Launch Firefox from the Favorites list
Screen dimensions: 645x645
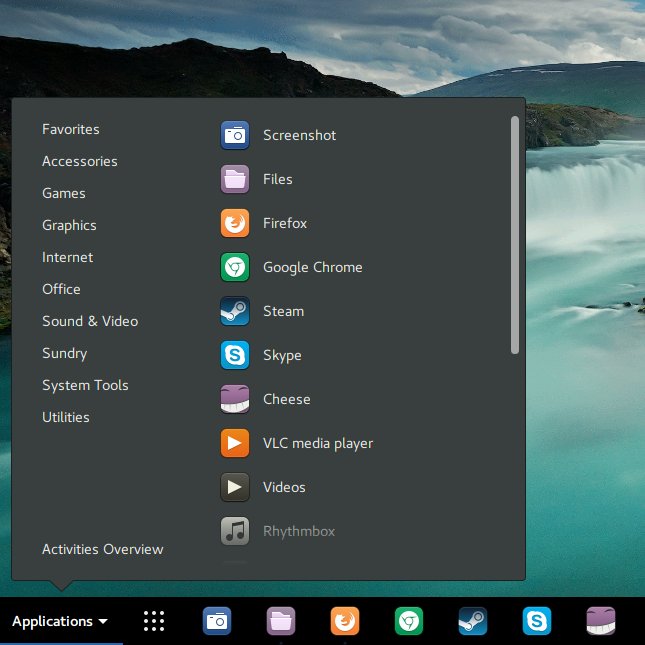pyautogui.click(x=284, y=223)
